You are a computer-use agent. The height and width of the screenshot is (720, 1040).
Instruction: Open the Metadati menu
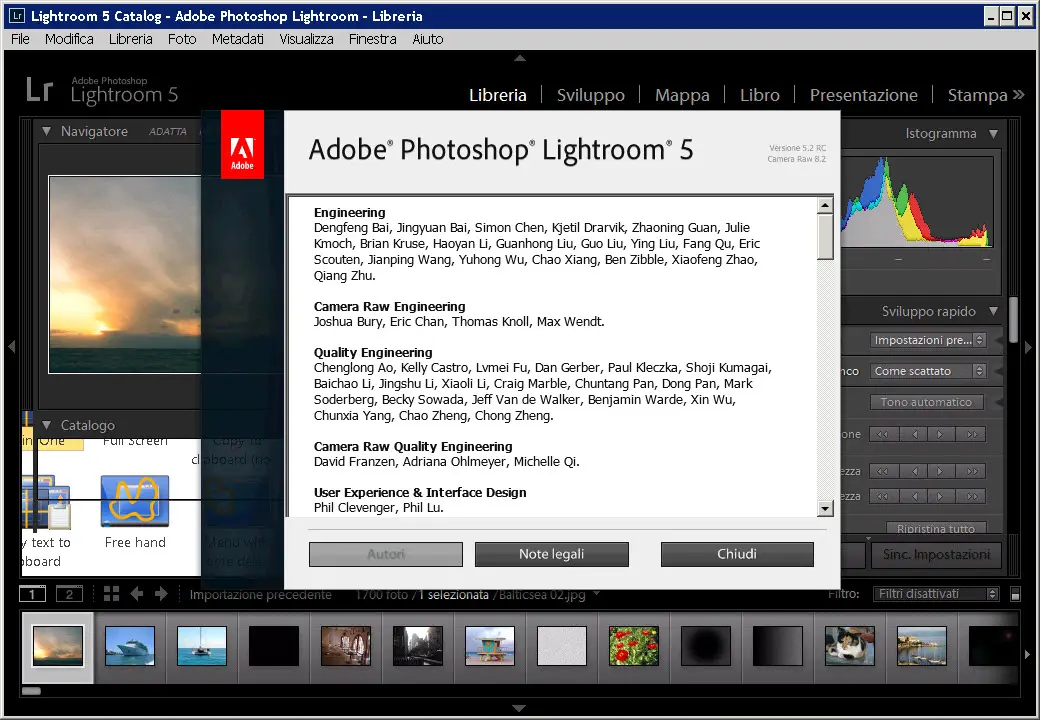(237, 39)
